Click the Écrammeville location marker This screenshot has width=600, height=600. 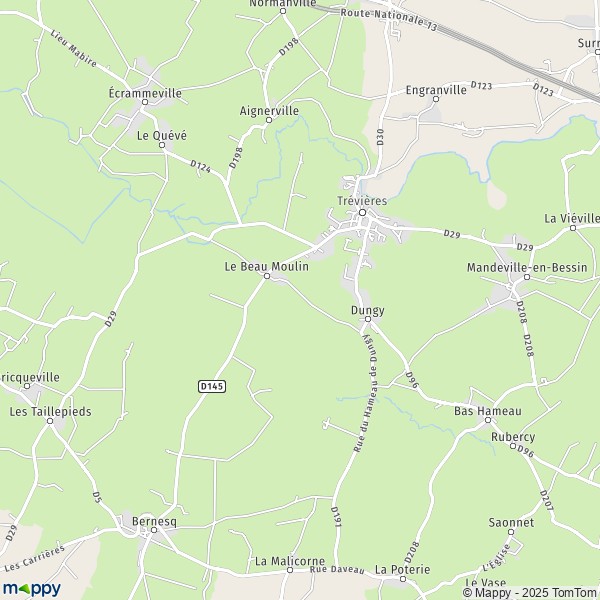pyautogui.click(x=145, y=102)
